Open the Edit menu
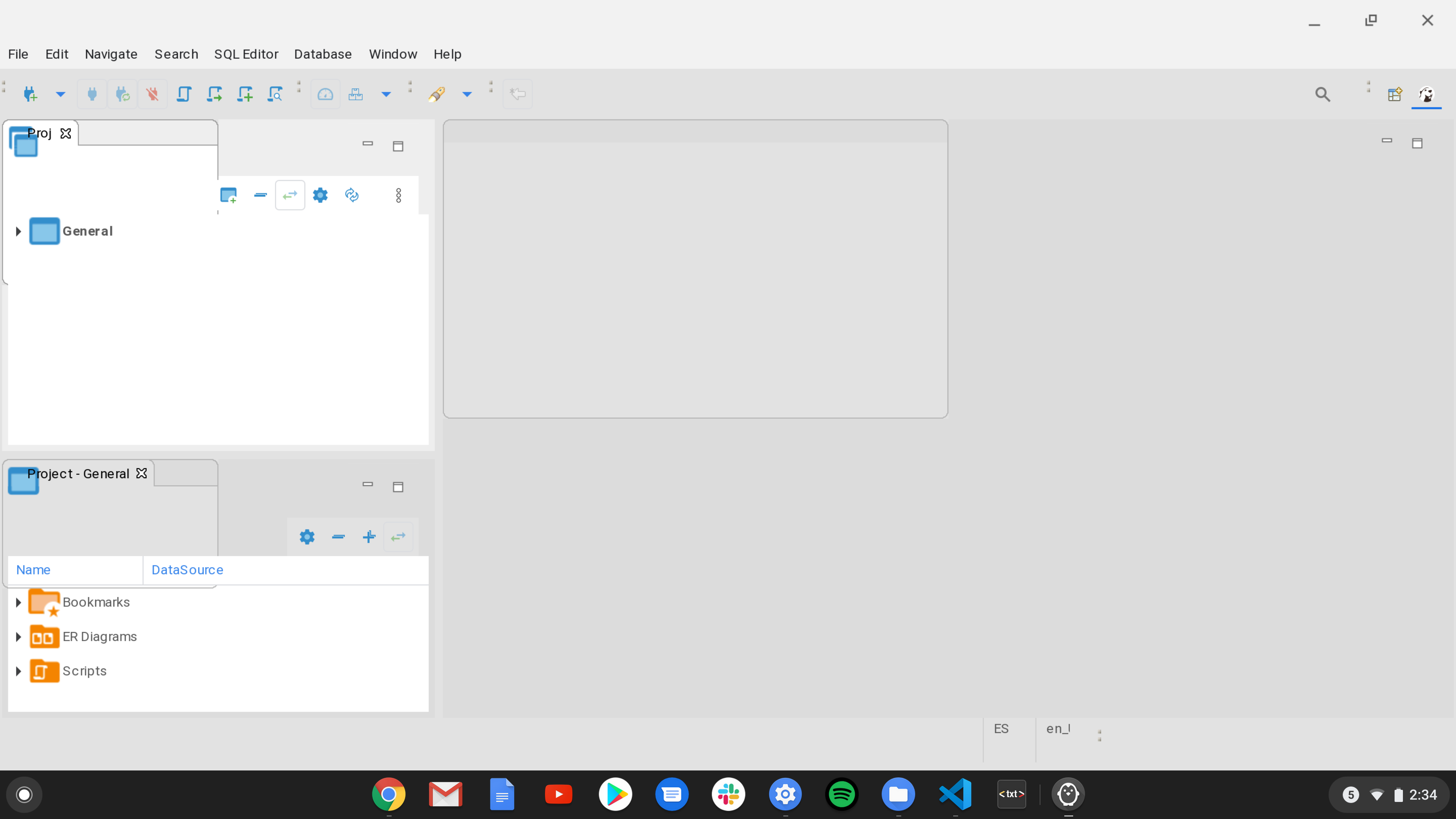1456x819 pixels. click(x=56, y=54)
